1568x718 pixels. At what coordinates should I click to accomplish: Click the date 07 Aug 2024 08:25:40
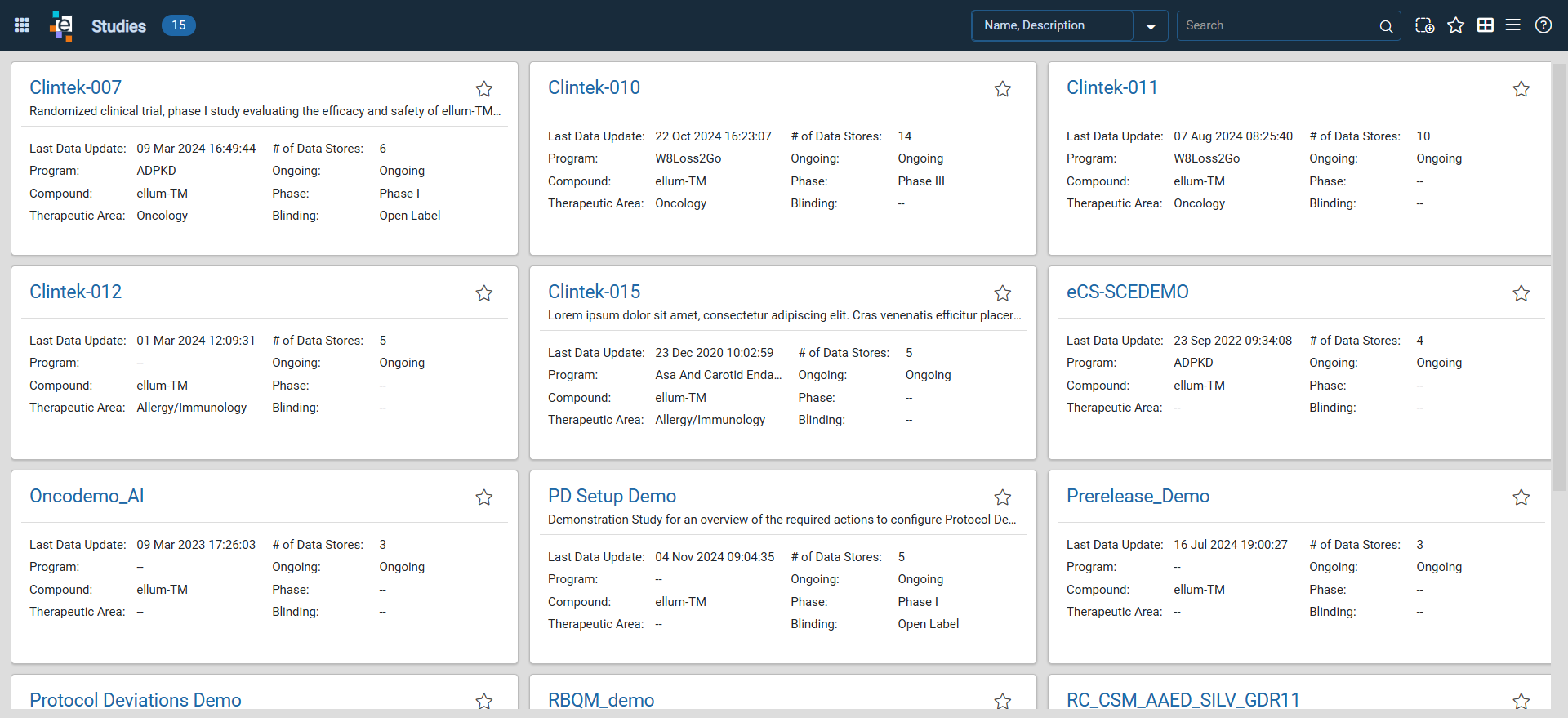point(1233,136)
